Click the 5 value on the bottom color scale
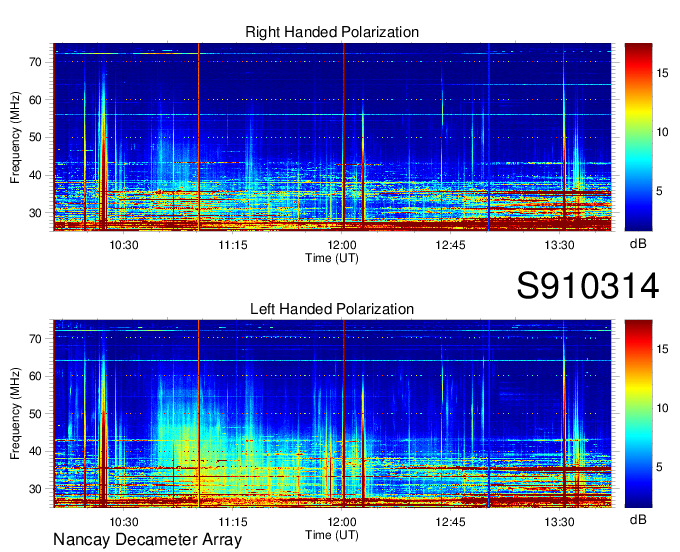The width and height of the screenshot is (680, 552). (x=659, y=467)
